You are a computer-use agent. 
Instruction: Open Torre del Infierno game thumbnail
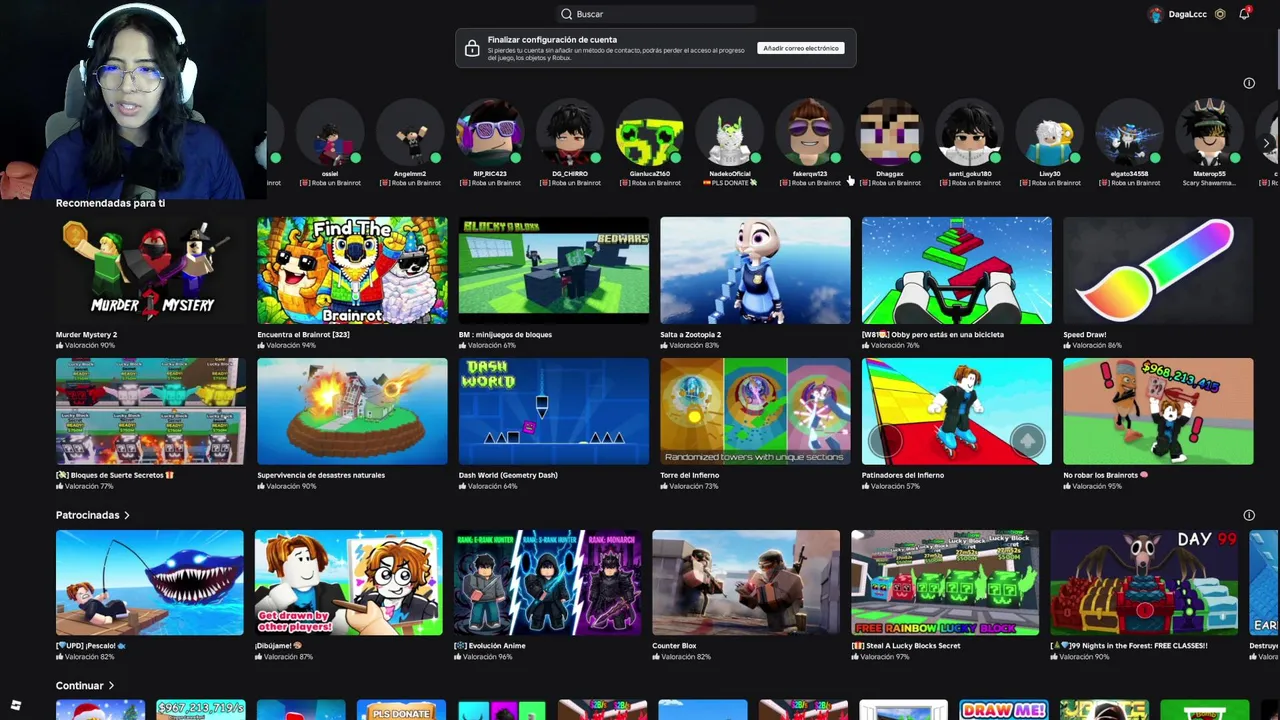point(755,411)
